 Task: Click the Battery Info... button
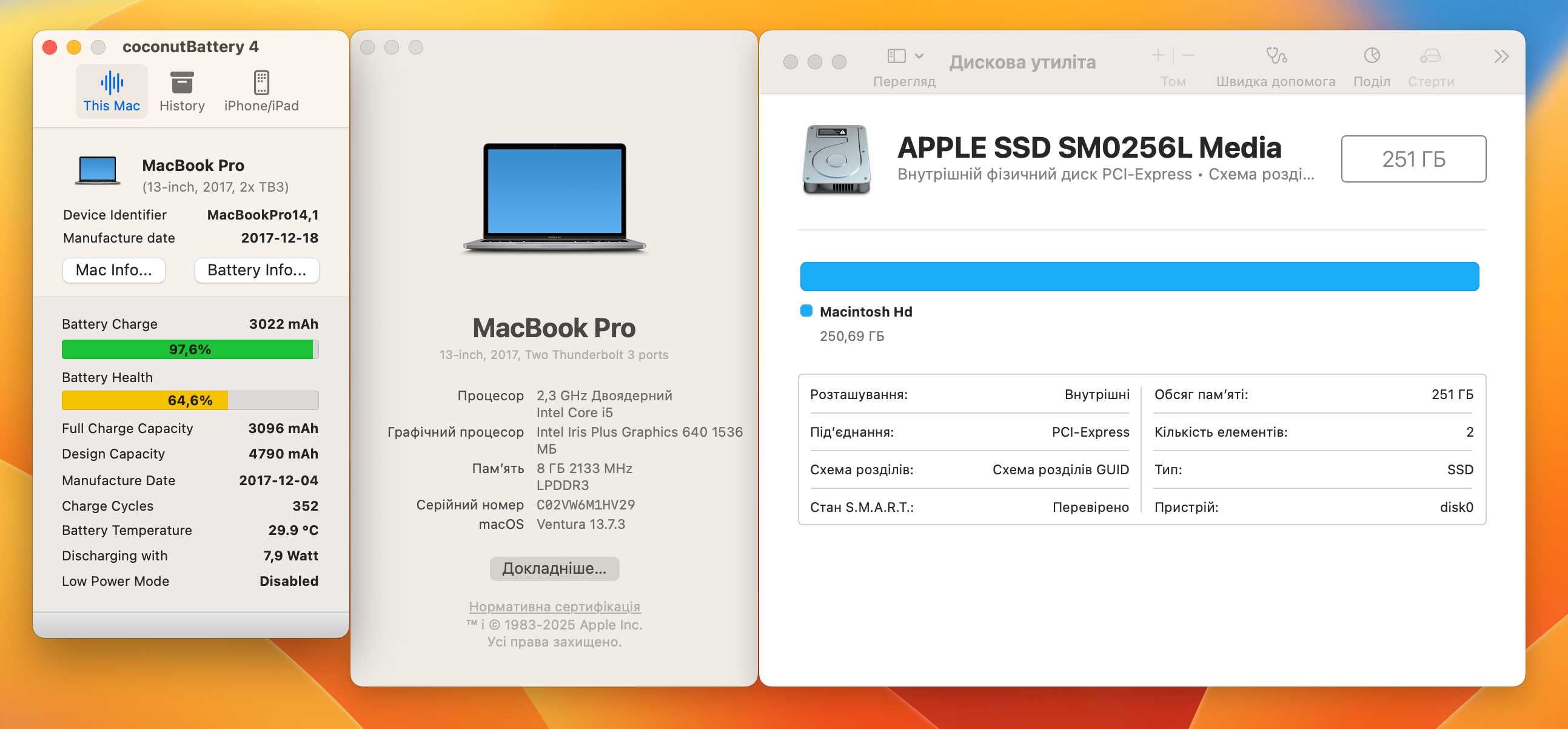257,270
